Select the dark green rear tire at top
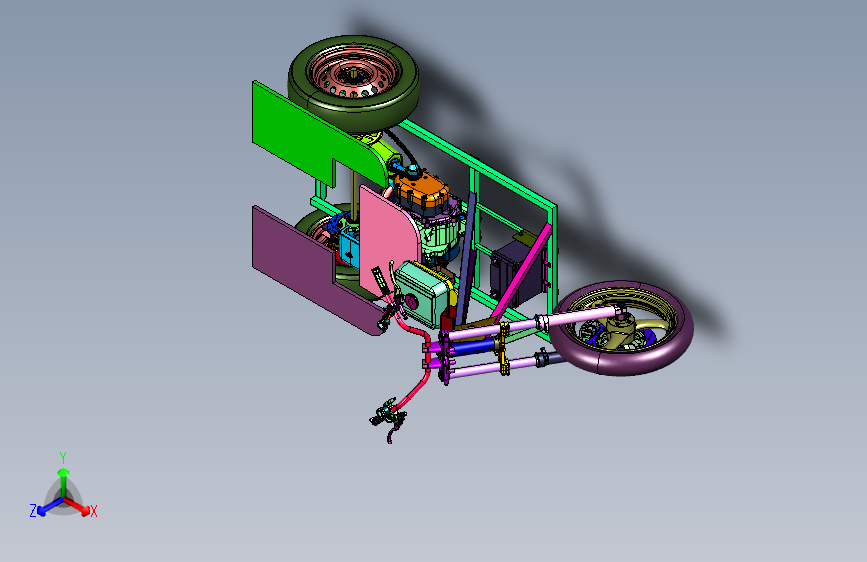The image size is (867, 562). (x=354, y=113)
